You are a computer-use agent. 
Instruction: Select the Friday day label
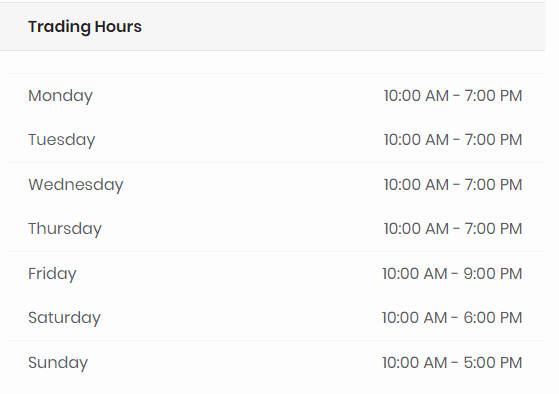(52, 274)
